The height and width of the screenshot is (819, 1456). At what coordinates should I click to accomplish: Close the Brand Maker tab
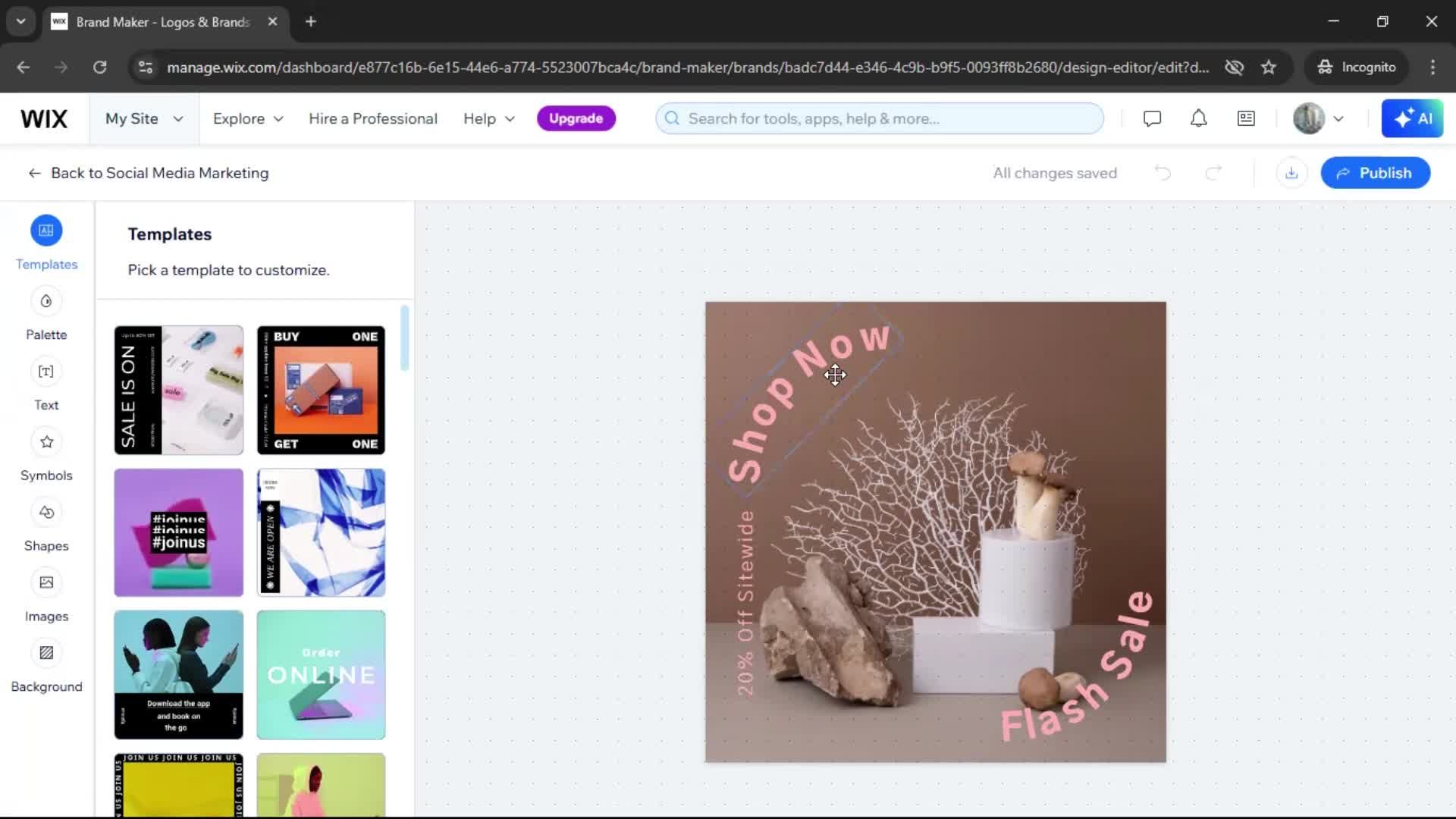point(272,21)
